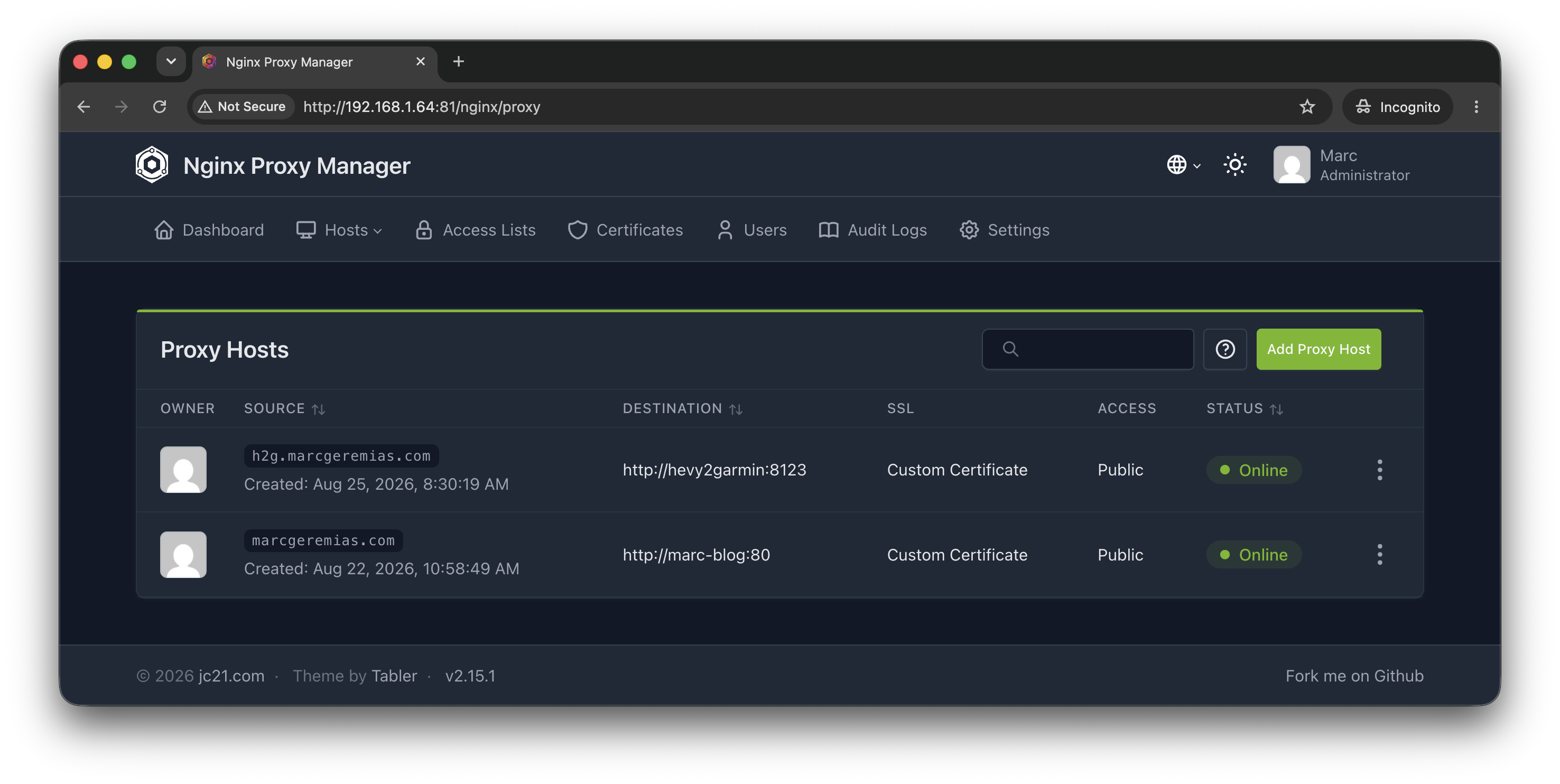Click destination http://marc-blog:80
Viewport: 1560px width, 784px height.
click(x=696, y=555)
